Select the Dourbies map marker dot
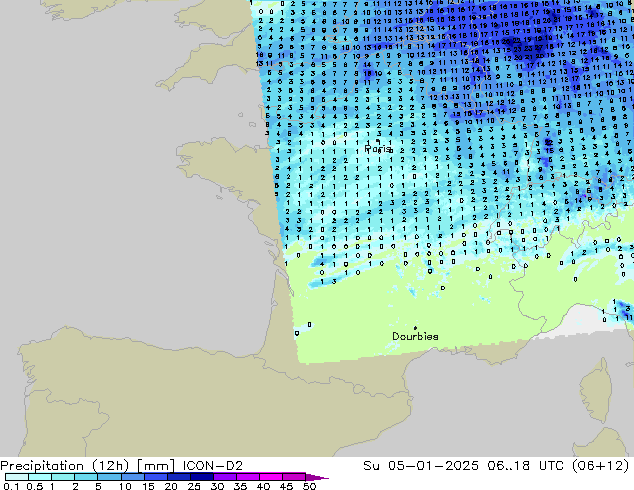 coord(415,328)
